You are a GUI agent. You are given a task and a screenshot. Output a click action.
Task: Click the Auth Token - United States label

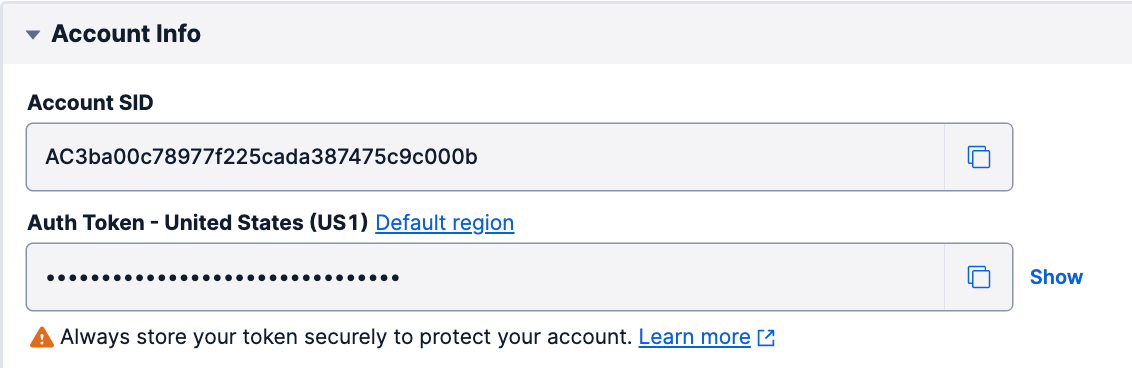[199, 223]
